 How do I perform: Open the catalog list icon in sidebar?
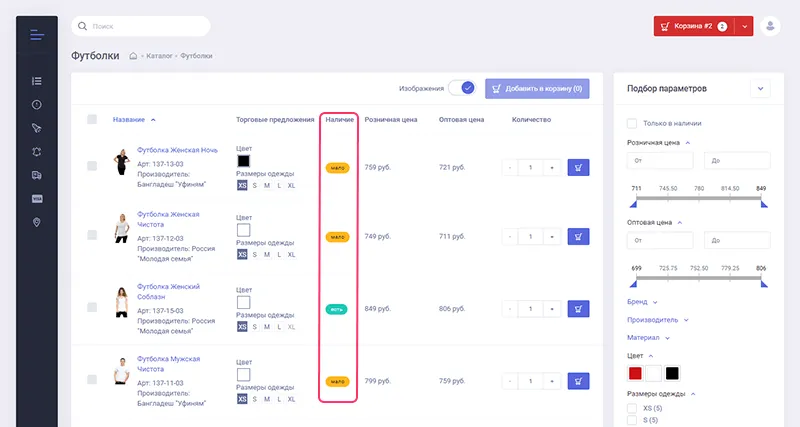(37, 81)
